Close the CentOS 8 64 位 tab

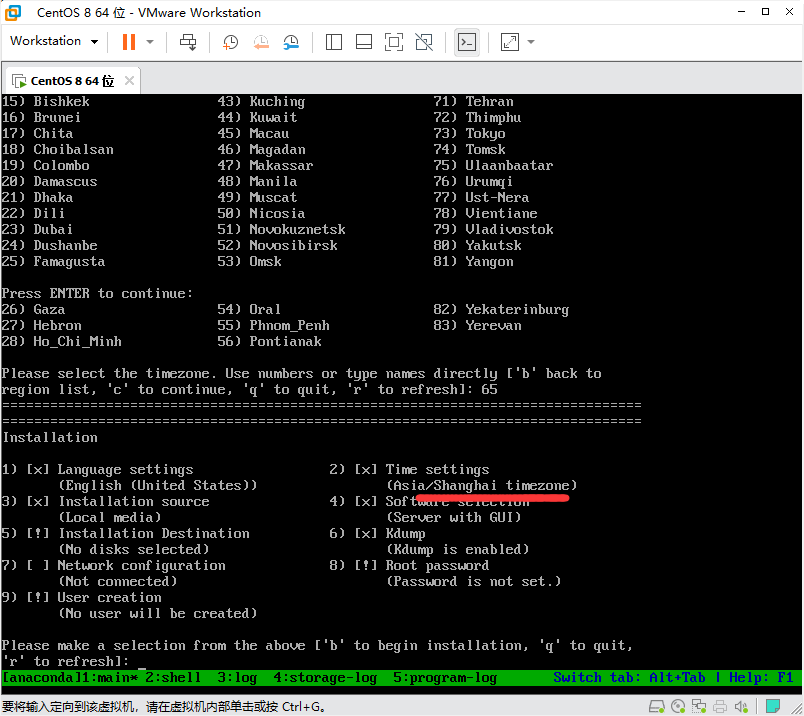129,81
